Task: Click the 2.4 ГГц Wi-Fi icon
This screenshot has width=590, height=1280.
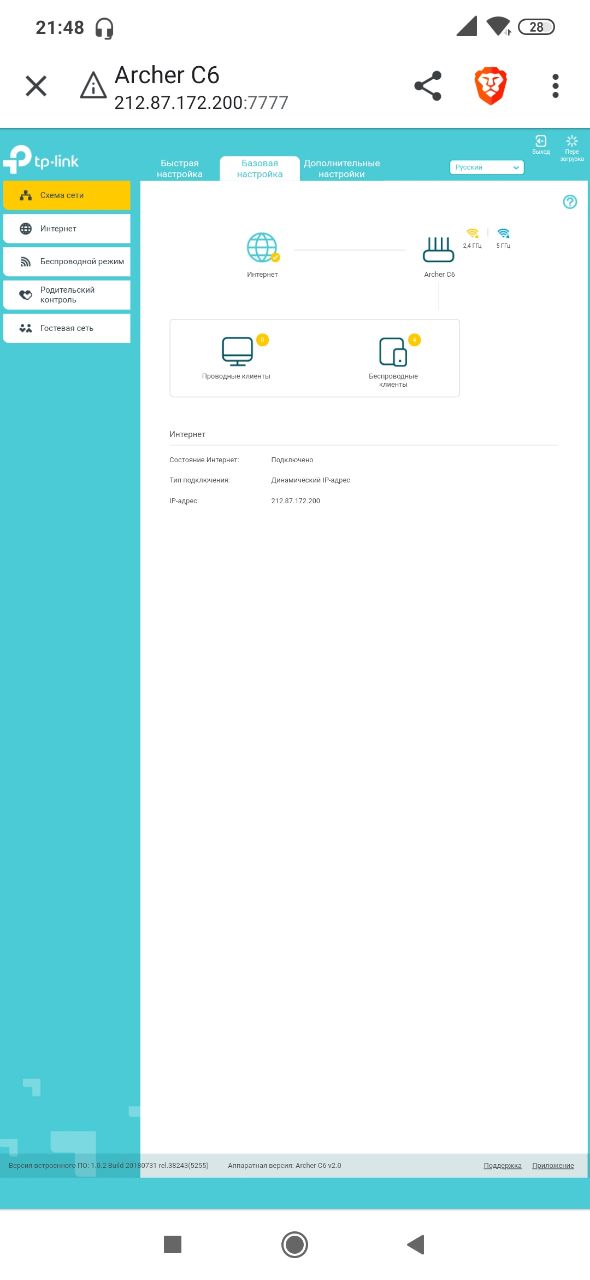Action: pyautogui.click(x=472, y=234)
